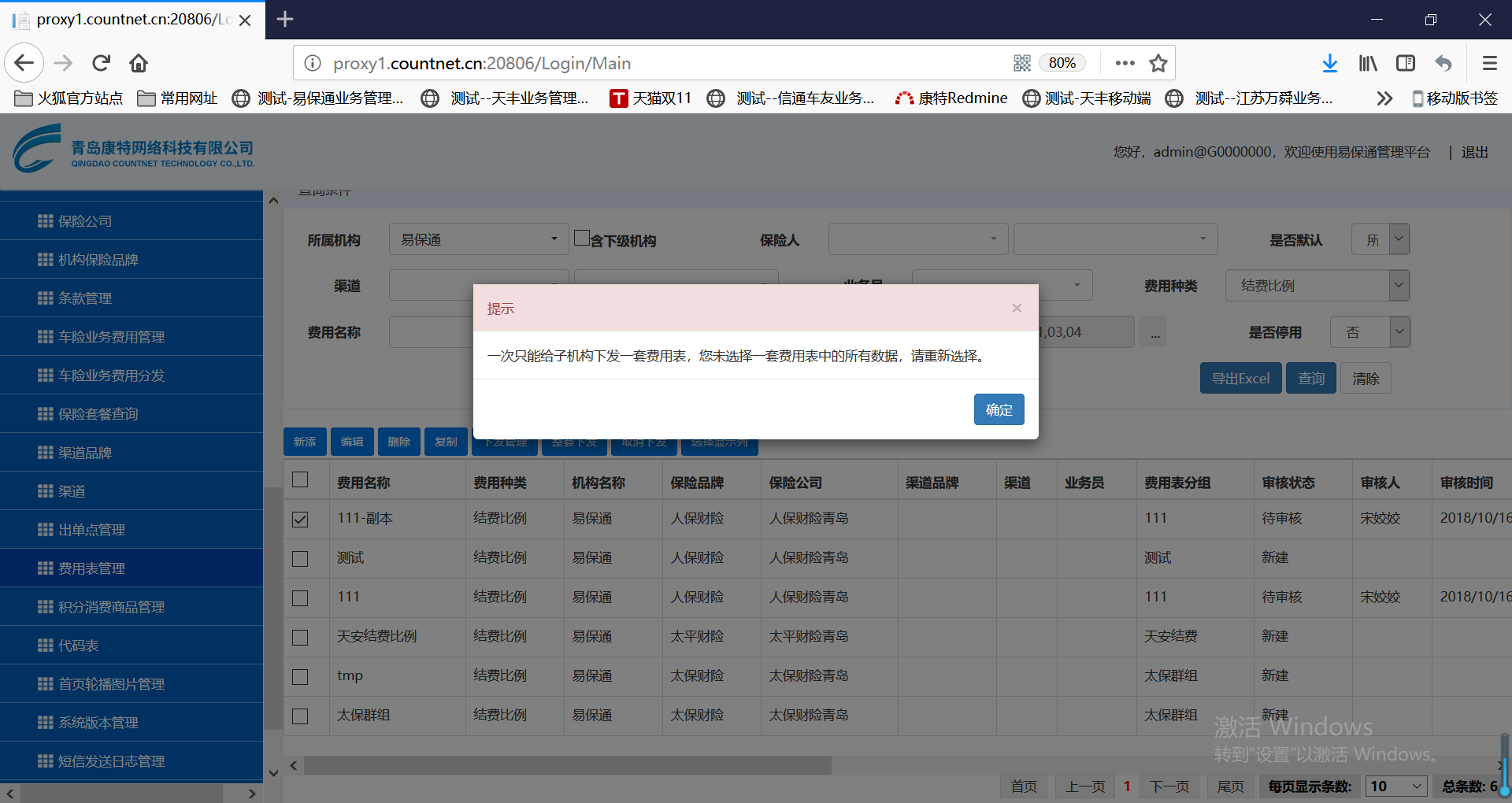This screenshot has height=803, width=1512.
Task: Select 费用表管理 in the left menu
Action: (x=91, y=568)
